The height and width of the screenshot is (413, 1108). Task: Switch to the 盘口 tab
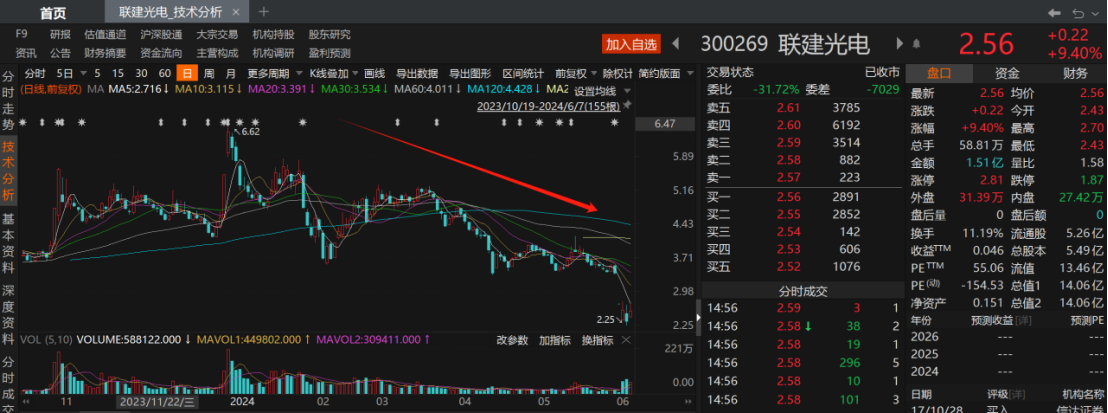click(x=939, y=73)
